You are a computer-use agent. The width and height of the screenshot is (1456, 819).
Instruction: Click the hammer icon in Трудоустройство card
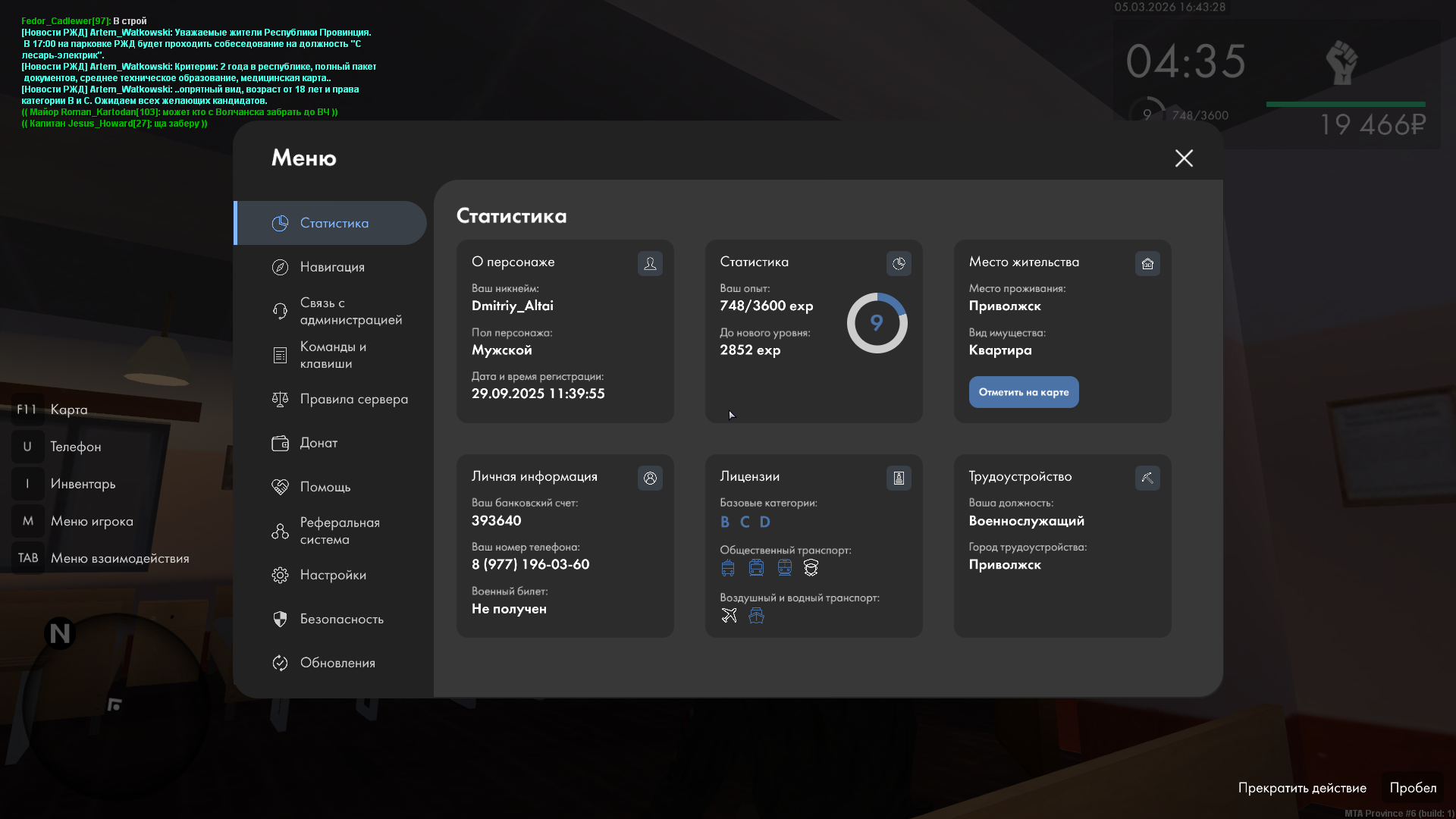(x=1147, y=478)
